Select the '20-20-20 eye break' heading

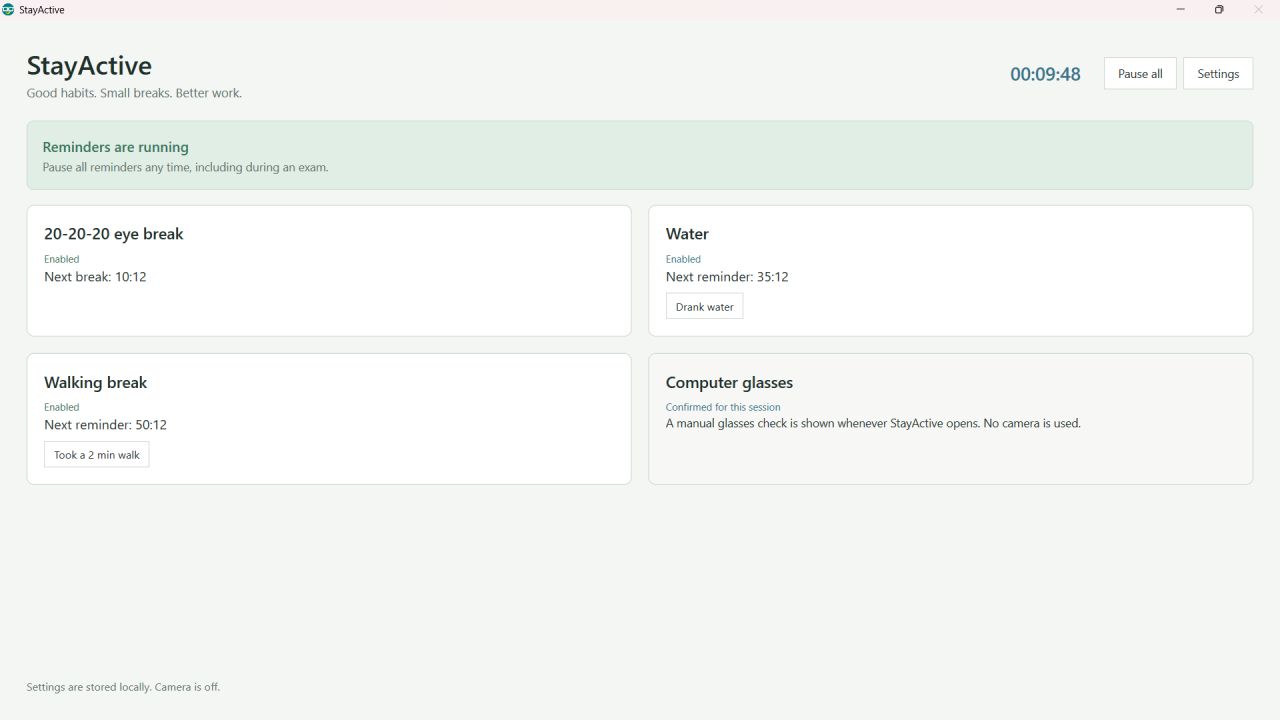pyautogui.click(x=114, y=234)
